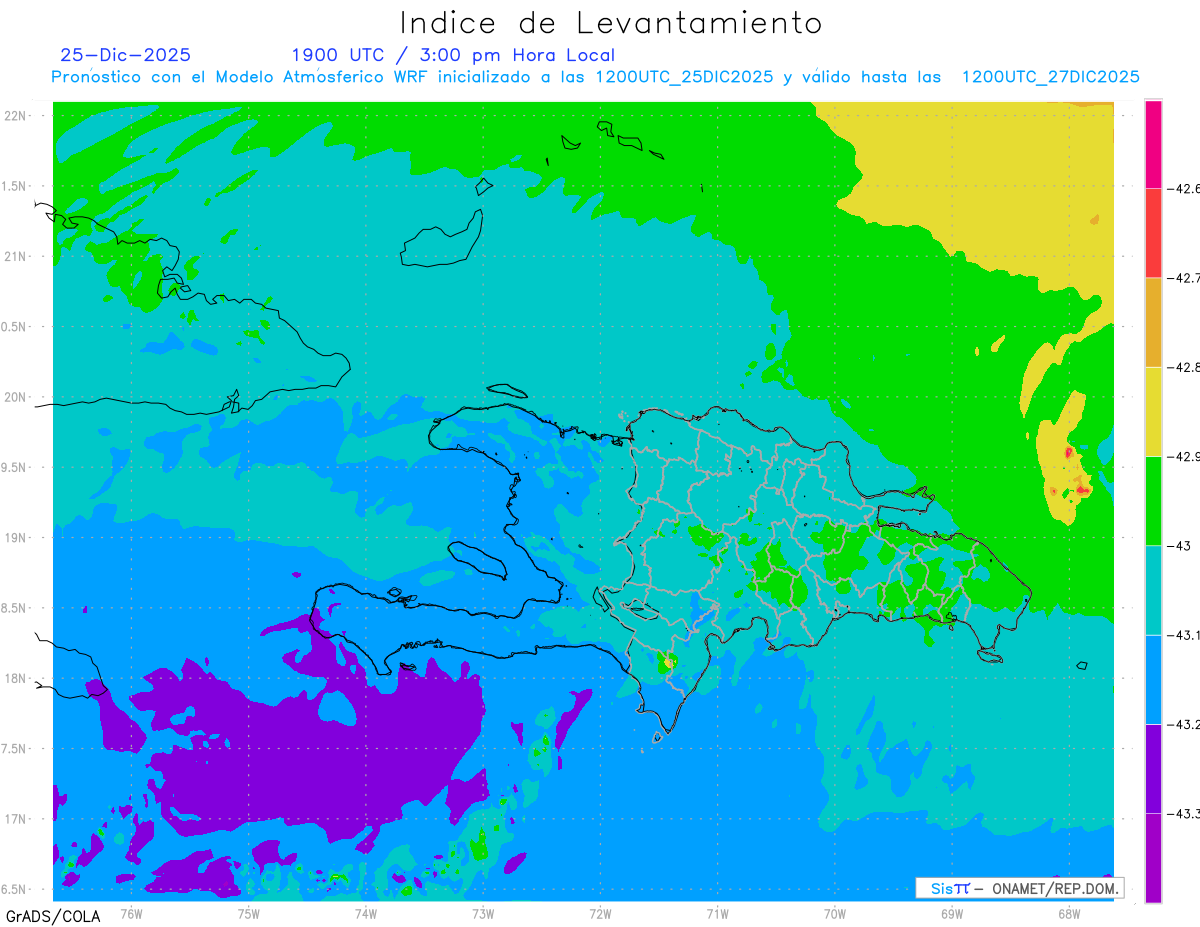
Task: Select the '25-Dic-2025' date text
Action: pos(125,55)
